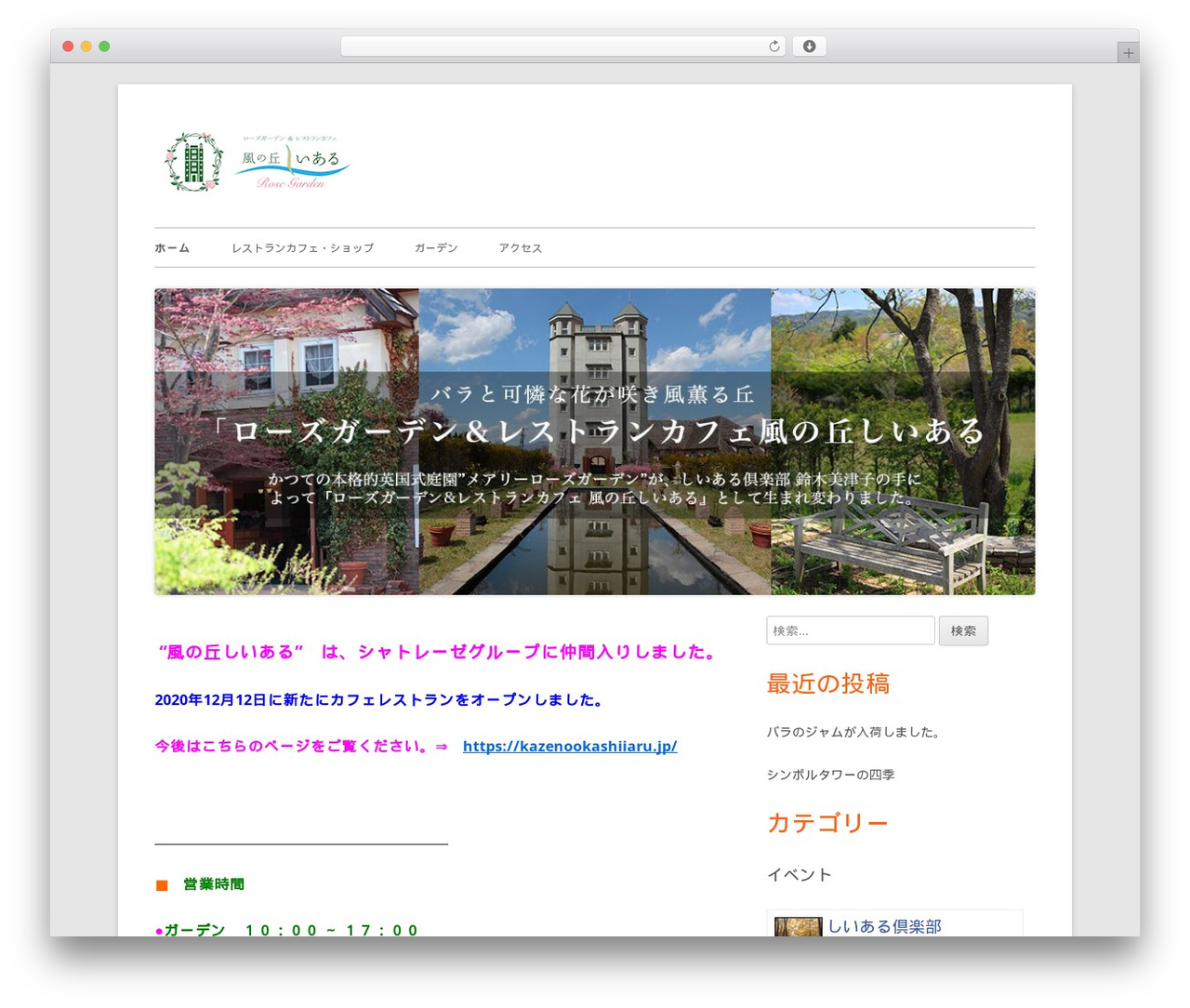Focus the 検索 search input field
The image size is (1190, 1008).
pos(851,630)
